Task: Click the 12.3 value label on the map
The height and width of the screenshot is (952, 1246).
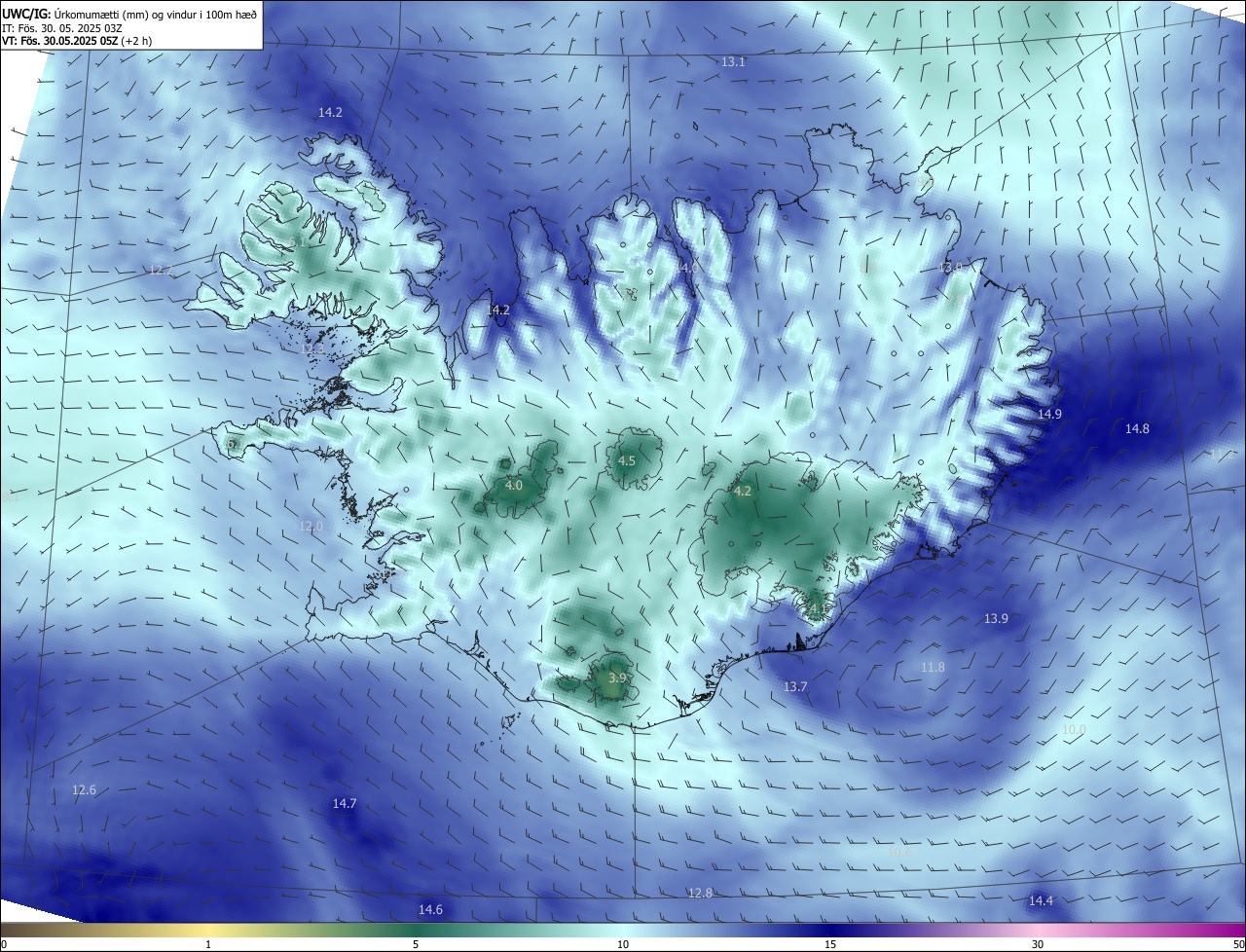Action: [311, 349]
